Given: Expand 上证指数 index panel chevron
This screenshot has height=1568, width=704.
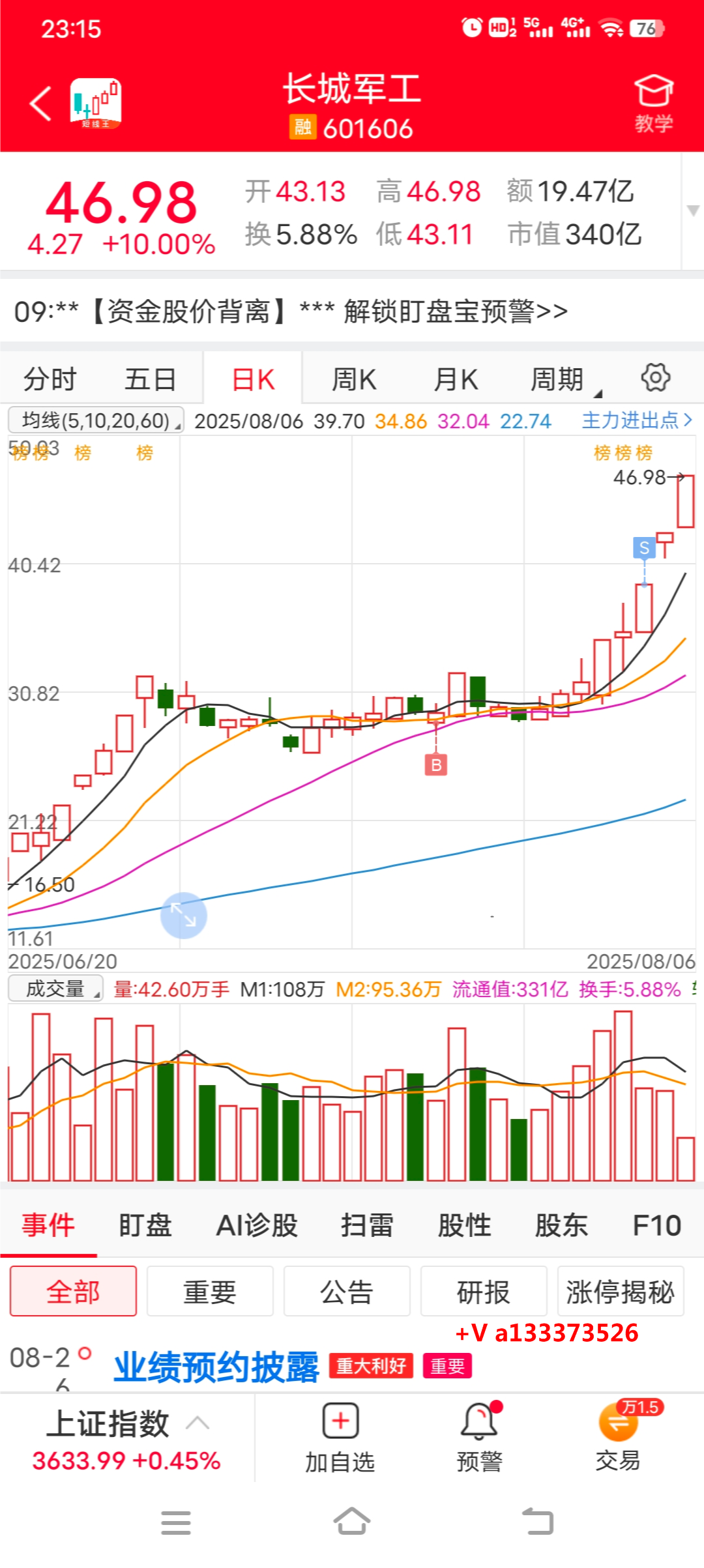Looking at the screenshot, I should click(198, 1423).
